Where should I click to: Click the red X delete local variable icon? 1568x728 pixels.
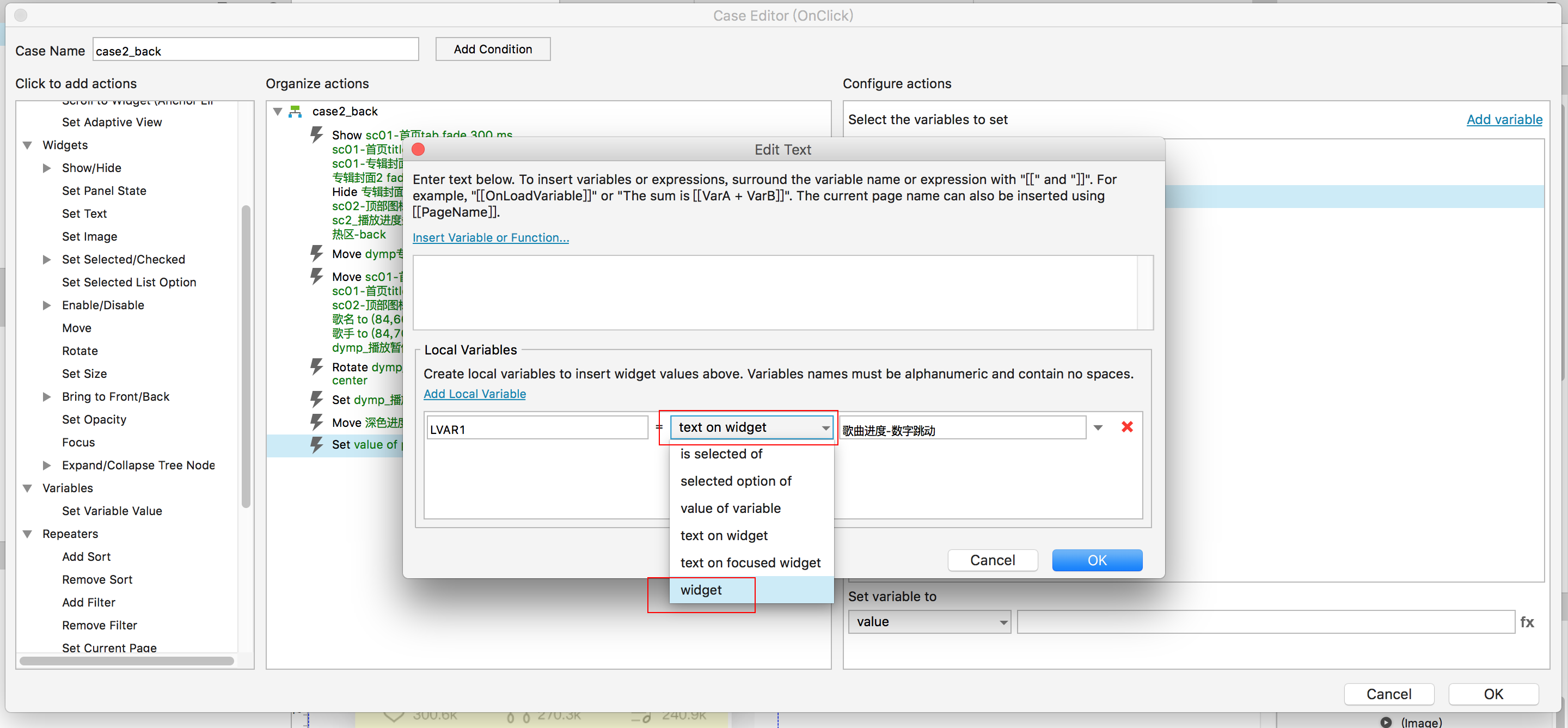click(x=1126, y=427)
